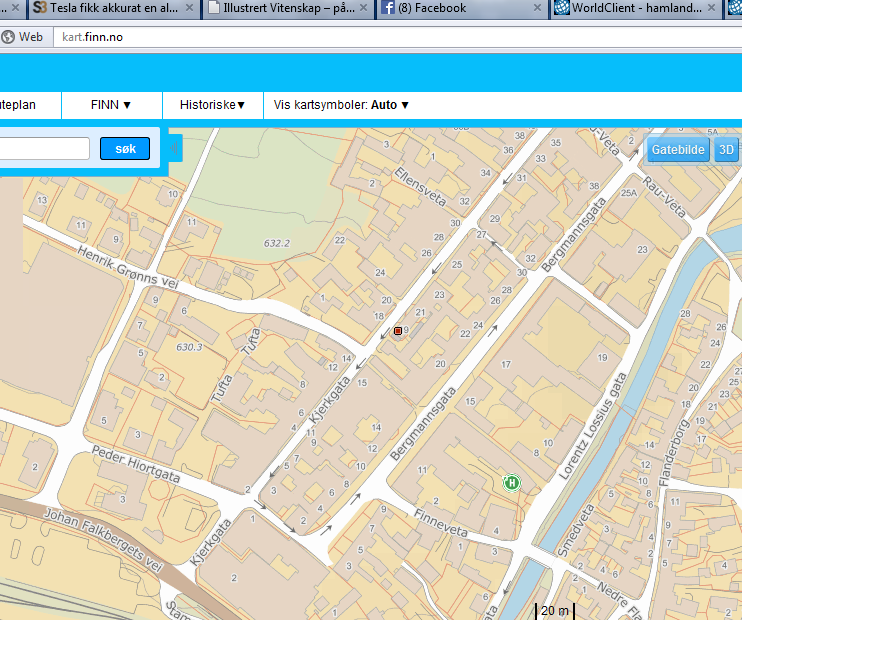Screen dimensions: 890x670
Task: Click into the map search field
Action: tap(45, 149)
